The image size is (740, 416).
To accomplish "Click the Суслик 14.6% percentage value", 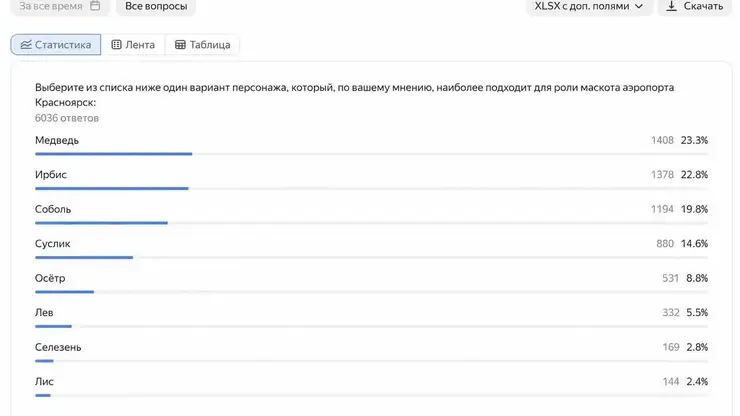I will (x=694, y=244).
